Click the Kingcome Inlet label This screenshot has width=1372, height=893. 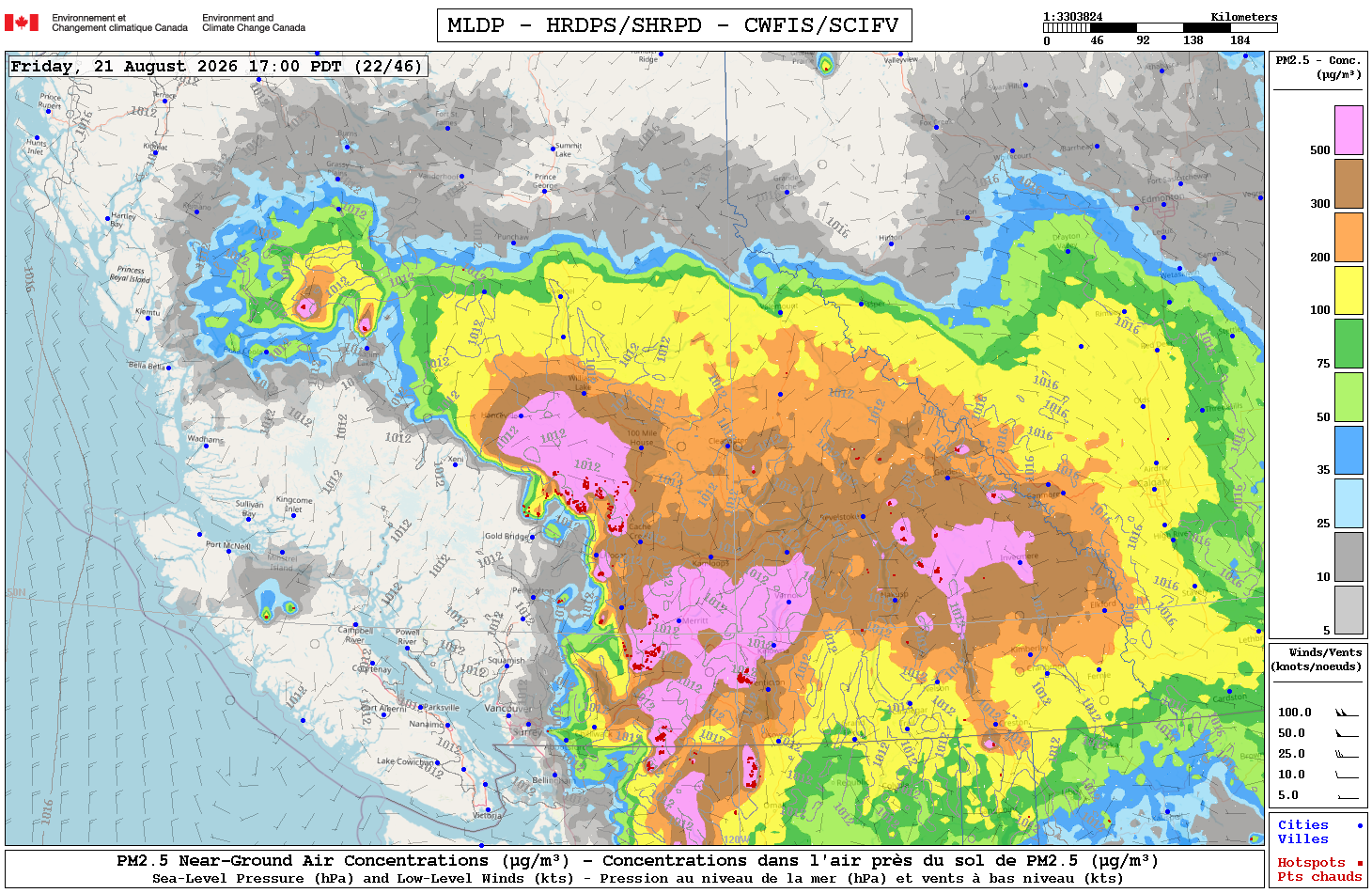click(x=294, y=504)
